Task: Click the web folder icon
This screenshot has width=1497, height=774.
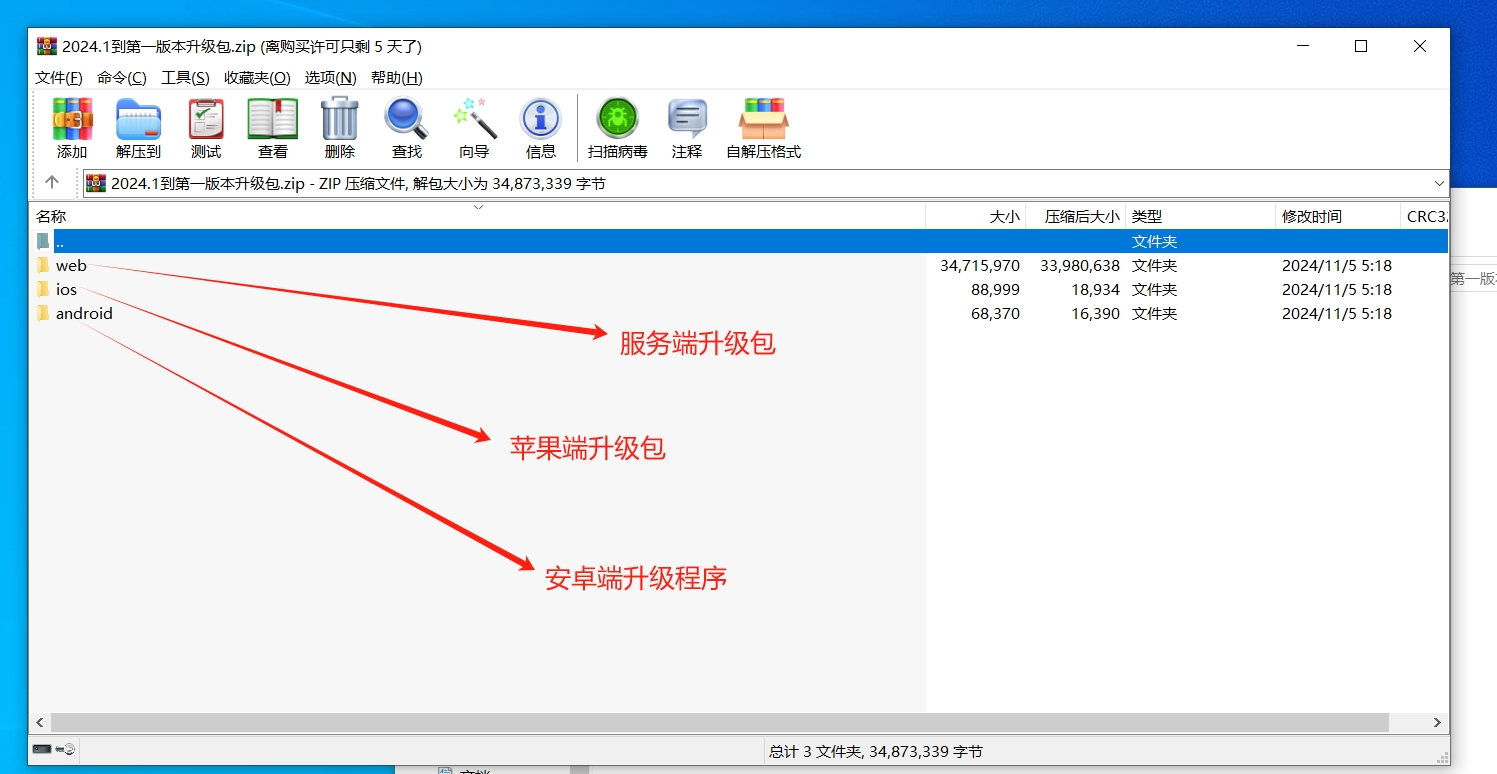Action: click(43, 266)
